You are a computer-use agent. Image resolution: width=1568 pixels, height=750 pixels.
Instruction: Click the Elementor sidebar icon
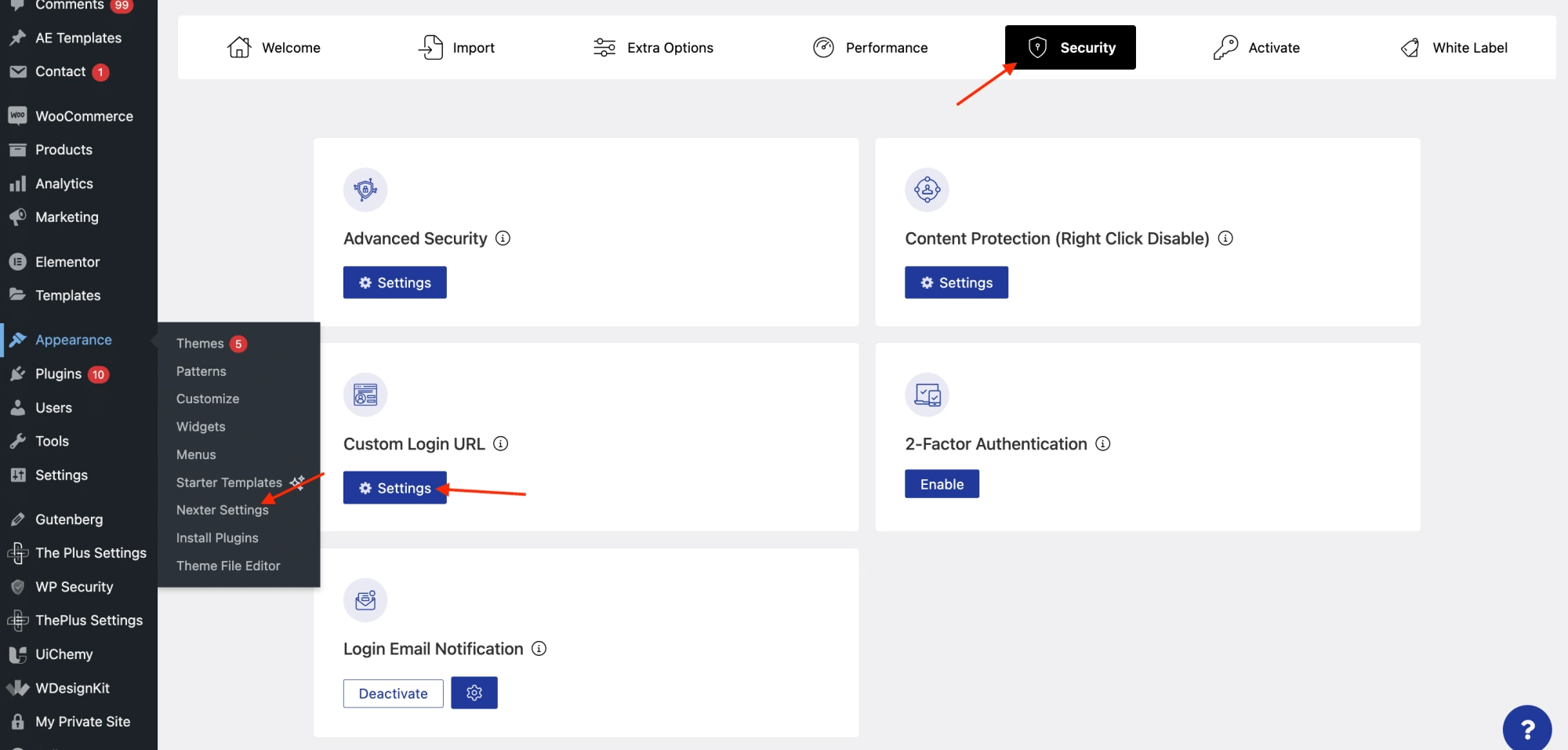[x=17, y=261]
